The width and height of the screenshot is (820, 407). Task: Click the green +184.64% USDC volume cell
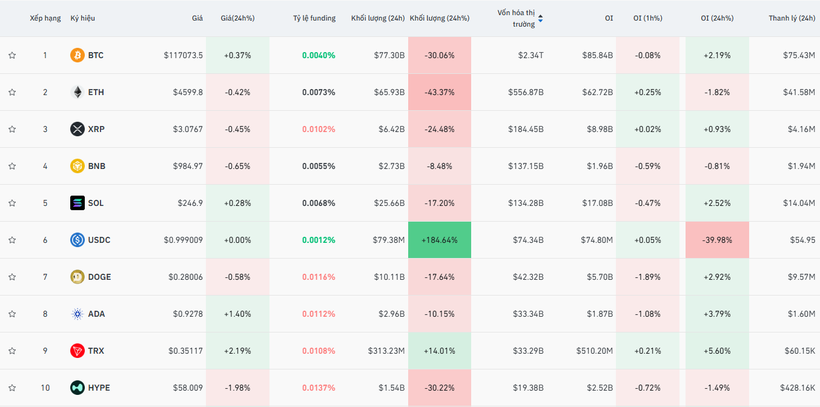(439, 240)
